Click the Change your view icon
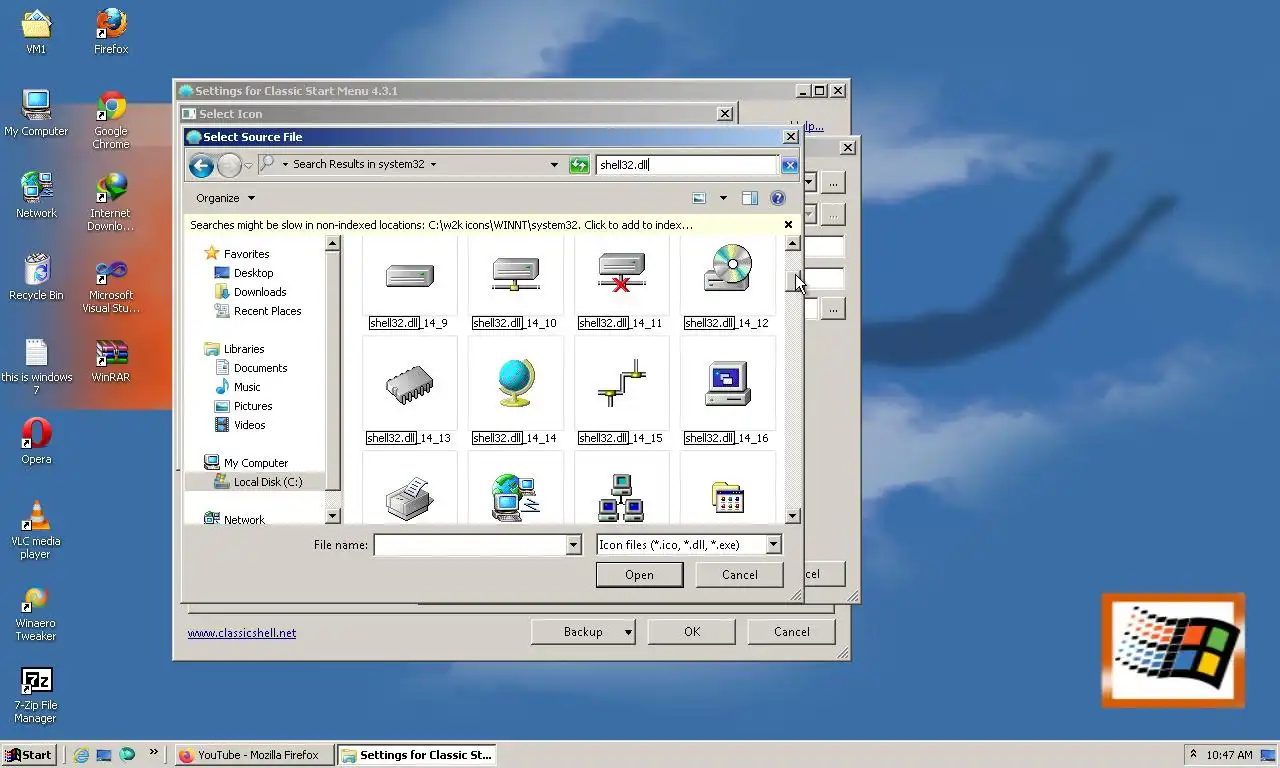 point(699,198)
